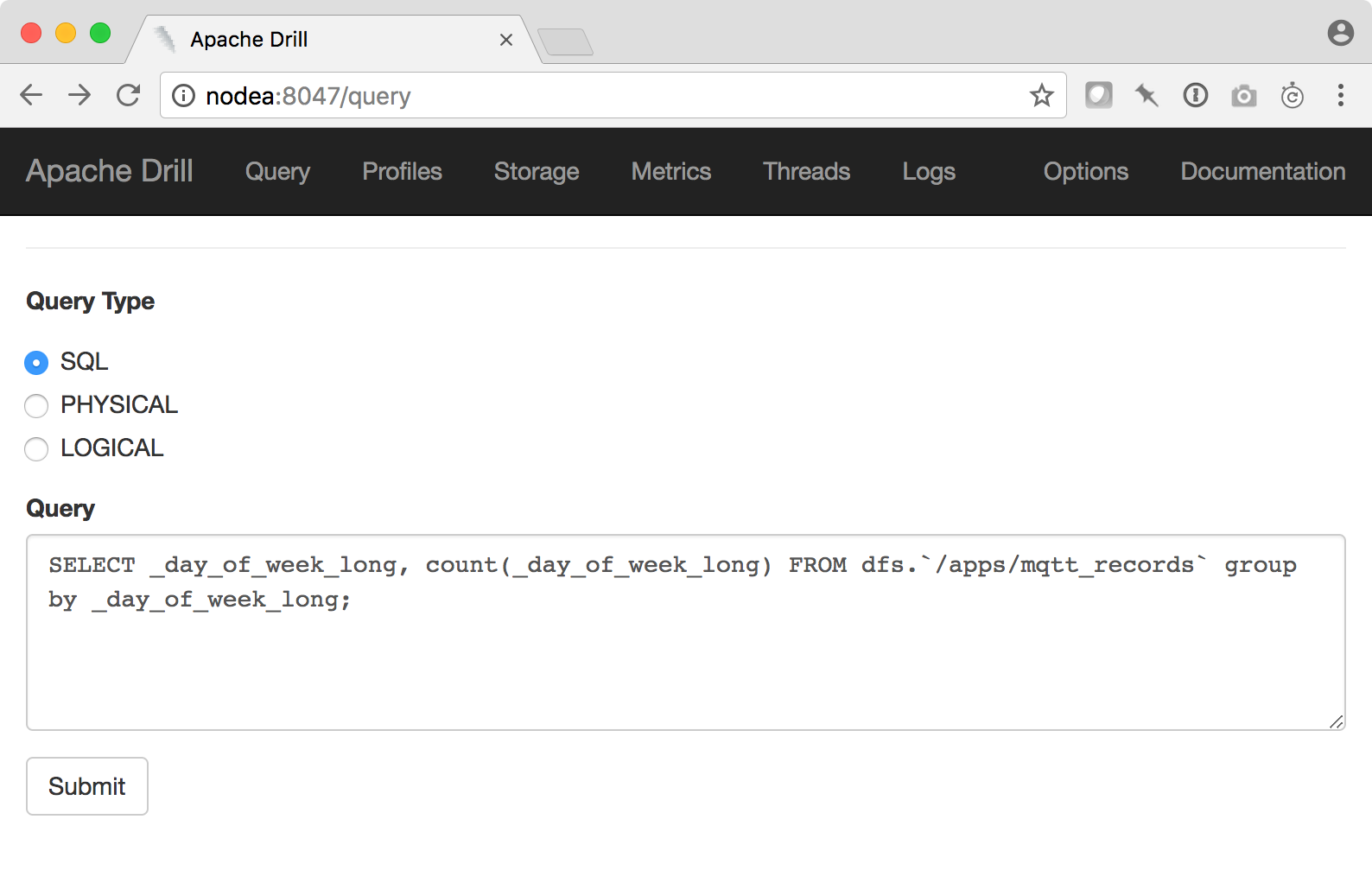The width and height of the screenshot is (1372, 883).
Task: Click the text area resize handle
Action: pyautogui.click(x=1337, y=721)
